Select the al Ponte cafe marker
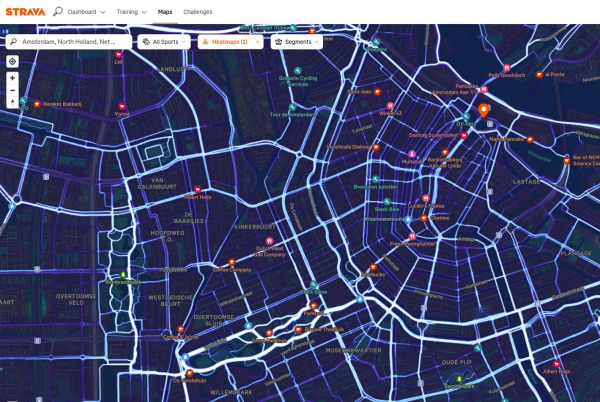The width and height of the screenshot is (600, 402). [x=539, y=74]
